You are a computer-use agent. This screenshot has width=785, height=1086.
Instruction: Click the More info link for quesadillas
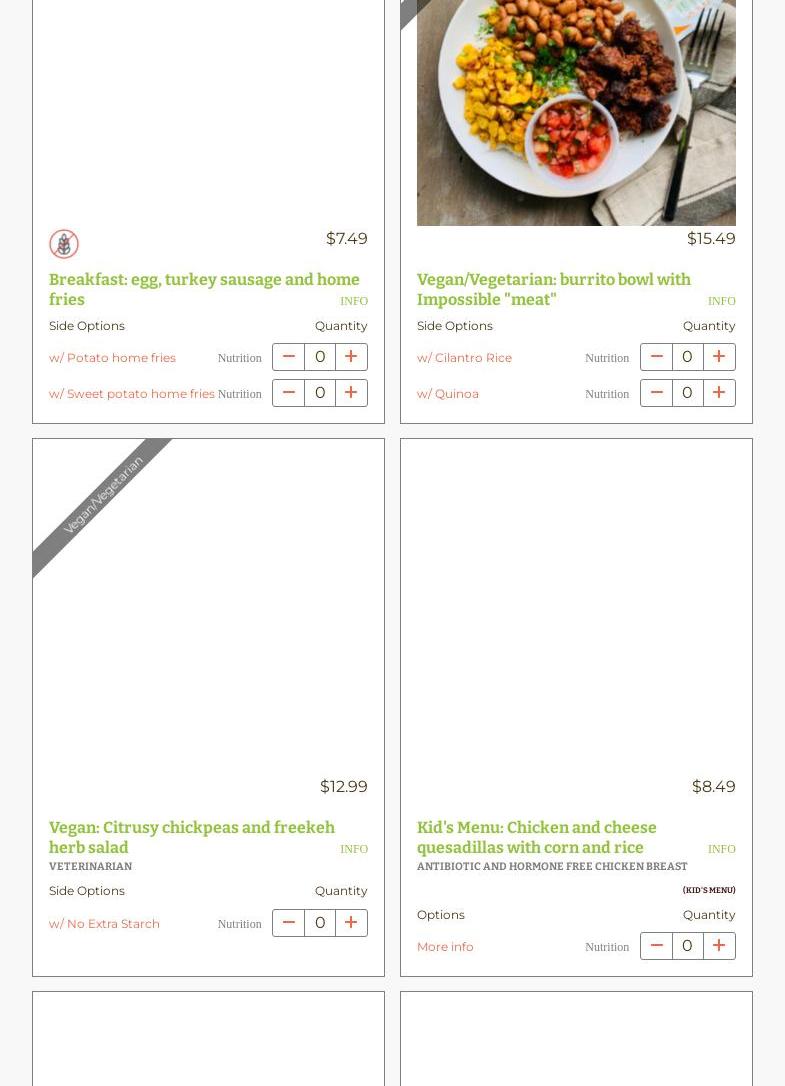[445, 947]
